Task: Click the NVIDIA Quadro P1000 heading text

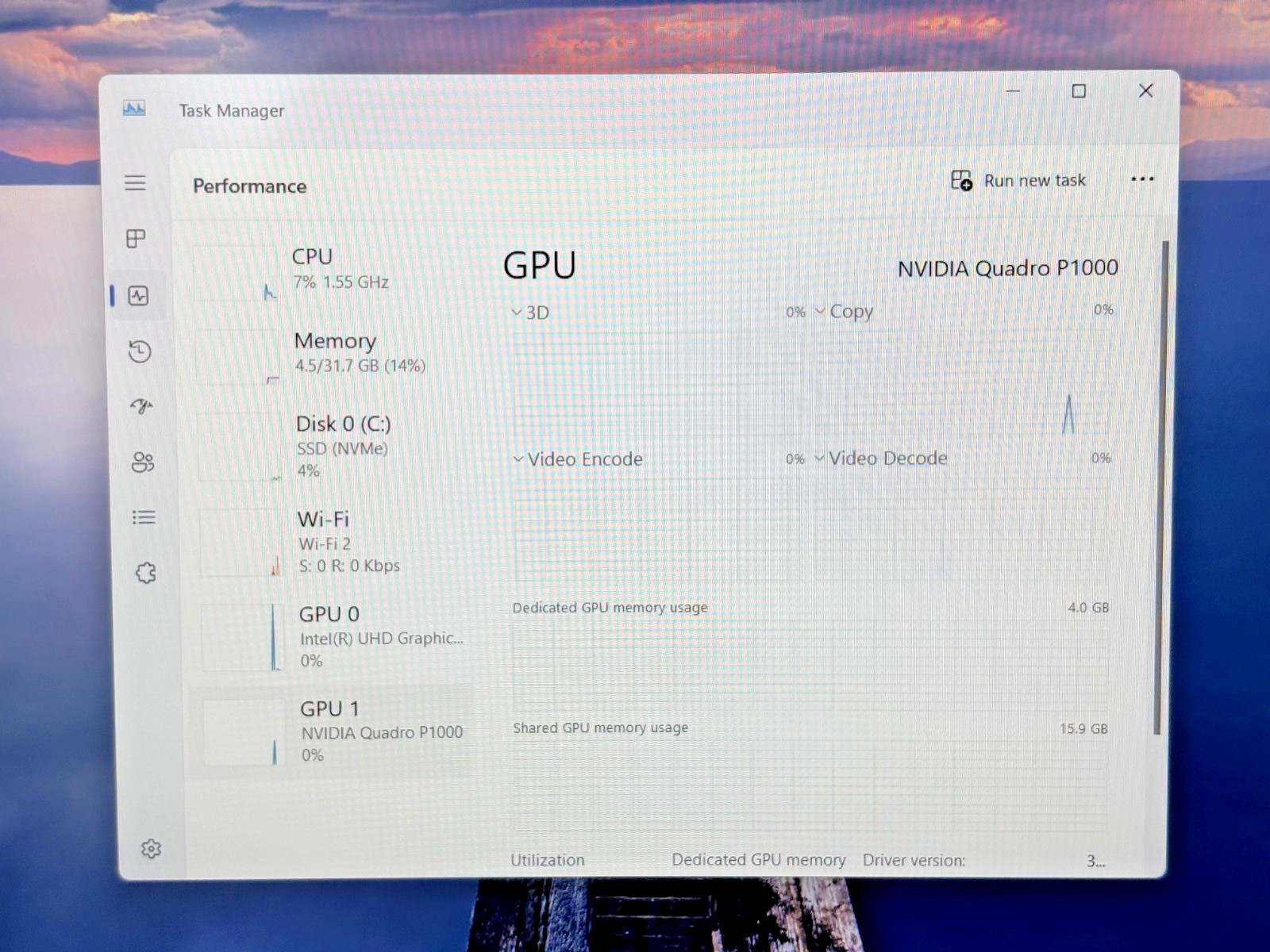Action: click(1007, 268)
